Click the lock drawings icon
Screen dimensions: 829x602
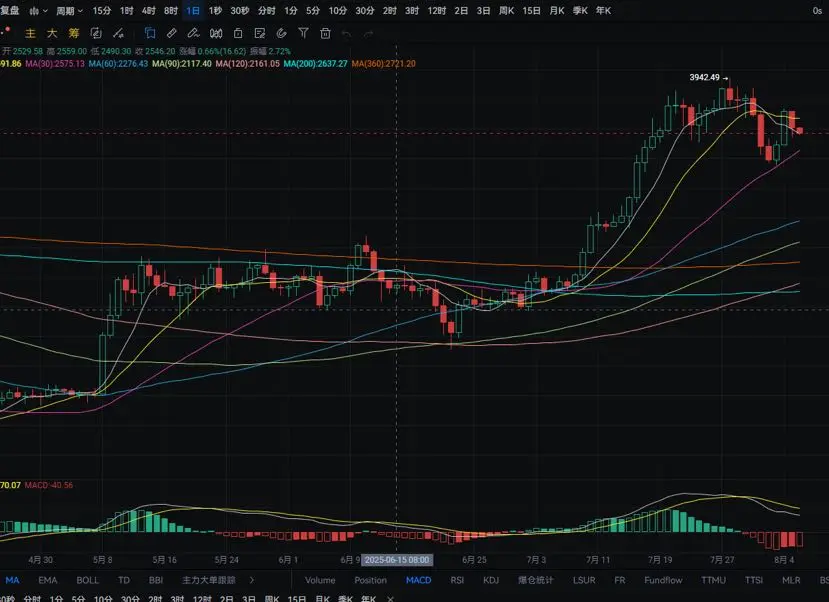pyautogui.click(x=238, y=33)
